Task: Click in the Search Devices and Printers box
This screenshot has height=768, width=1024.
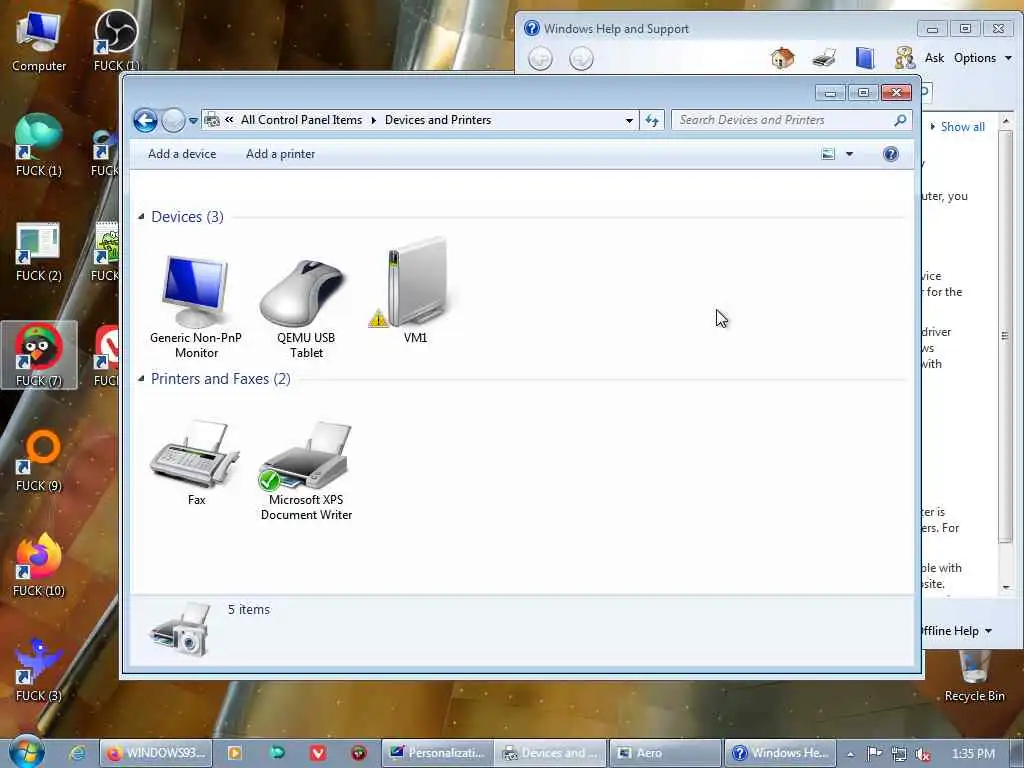Action: (784, 120)
